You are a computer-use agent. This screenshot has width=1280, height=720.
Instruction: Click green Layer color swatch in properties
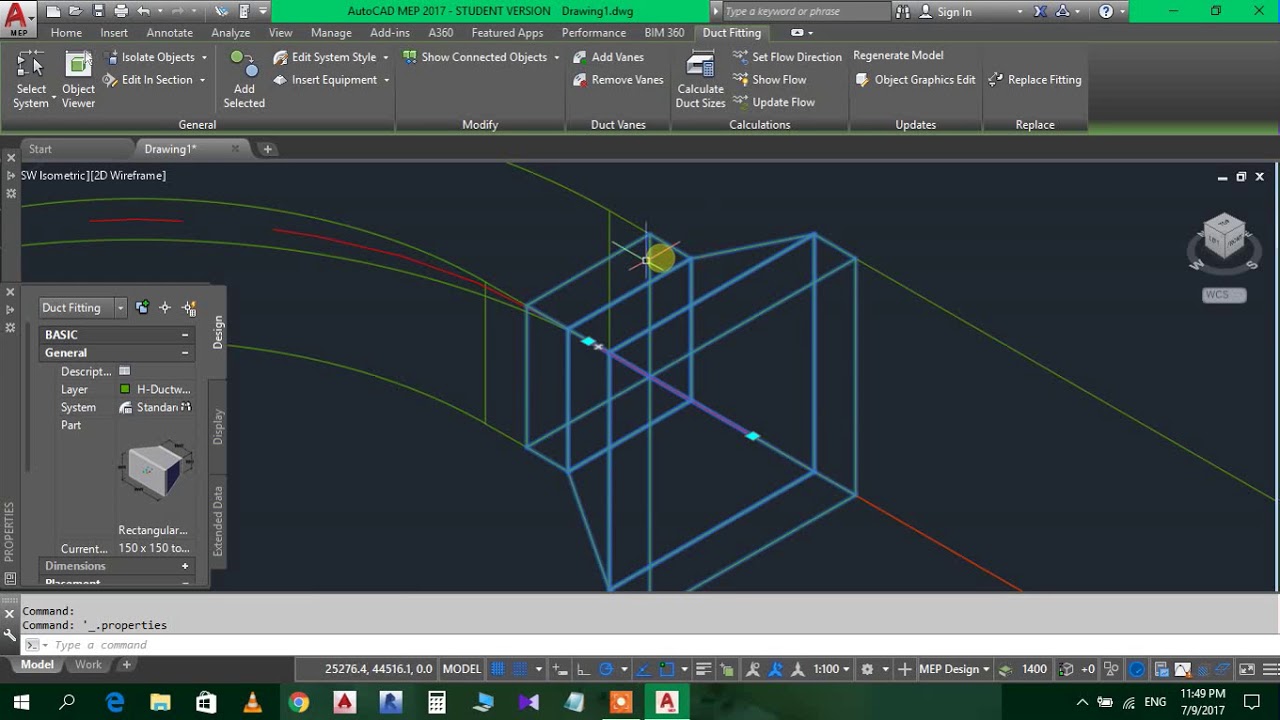coord(125,389)
